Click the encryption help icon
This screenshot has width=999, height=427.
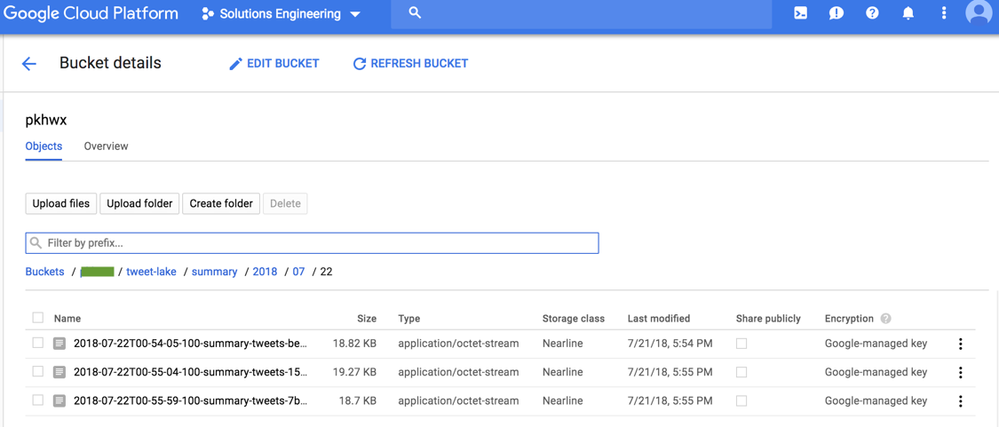coord(885,319)
